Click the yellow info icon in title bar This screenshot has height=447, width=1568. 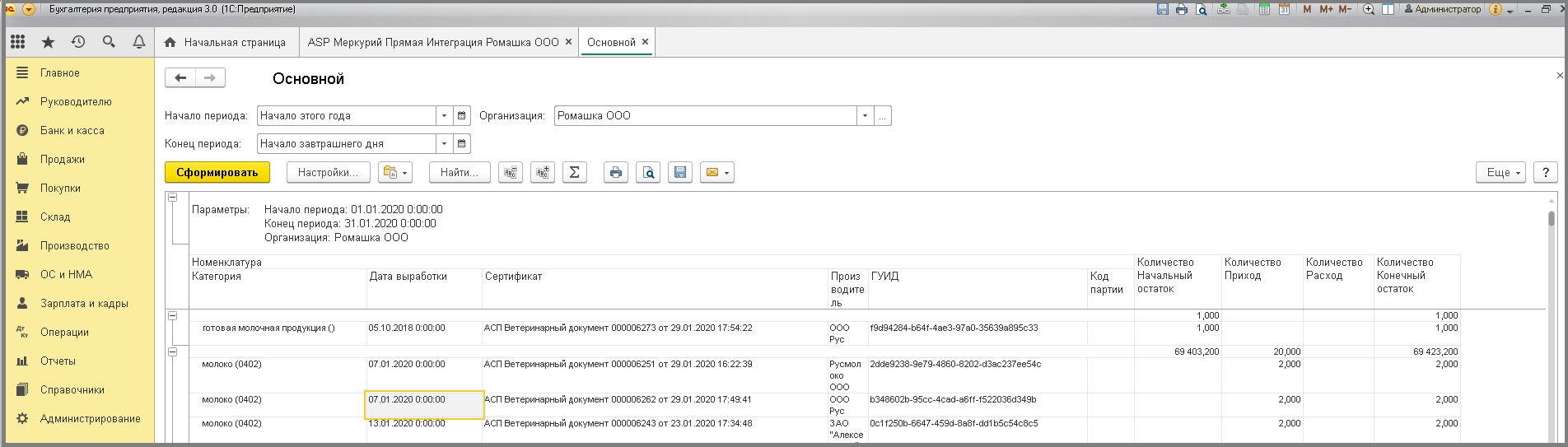(x=1496, y=9)
